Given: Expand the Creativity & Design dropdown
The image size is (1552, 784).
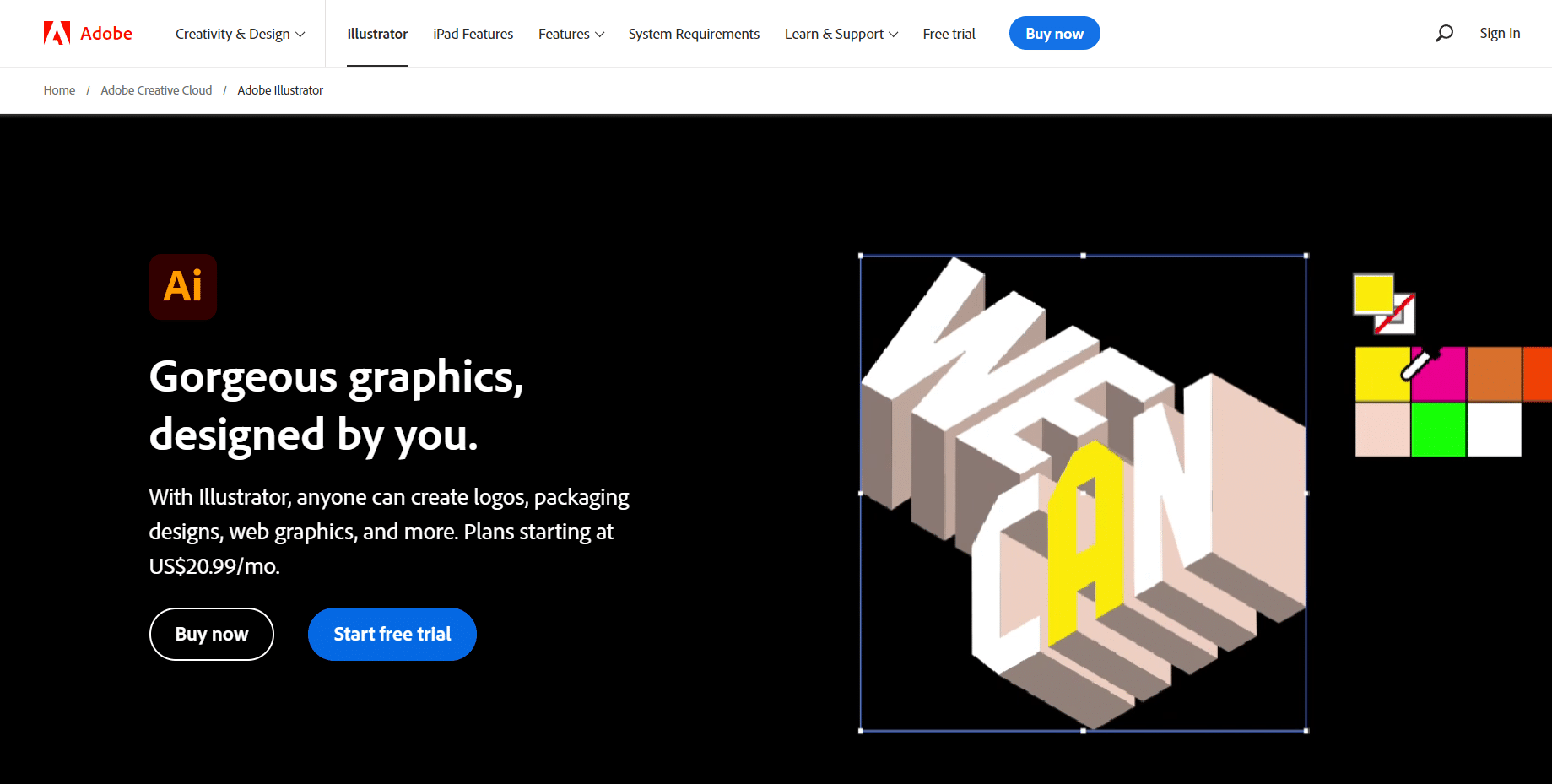Looking at the screenshot, I should coord(239,34).
